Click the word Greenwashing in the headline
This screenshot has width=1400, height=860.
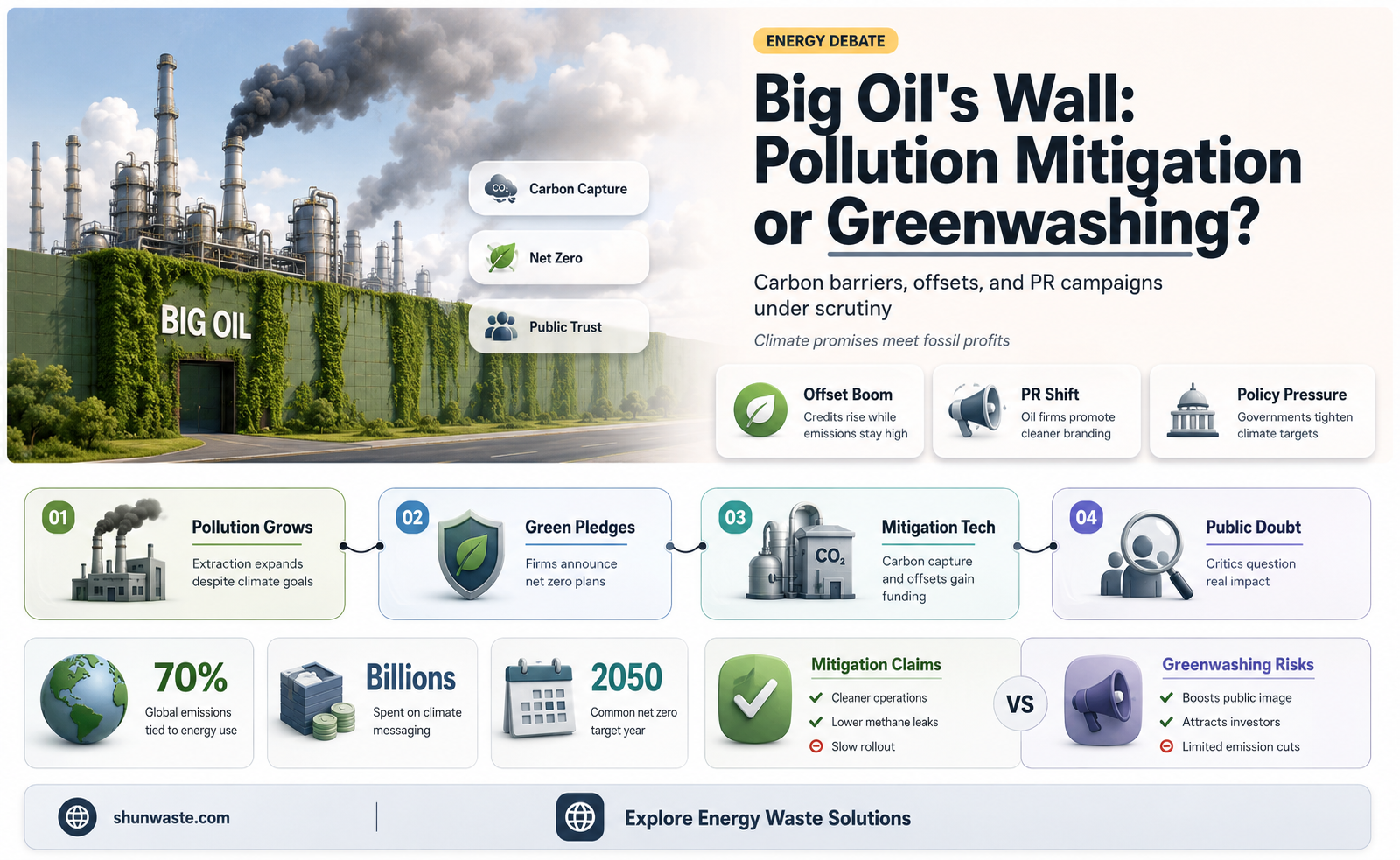pyautogui.click(x=1027, y=224)
